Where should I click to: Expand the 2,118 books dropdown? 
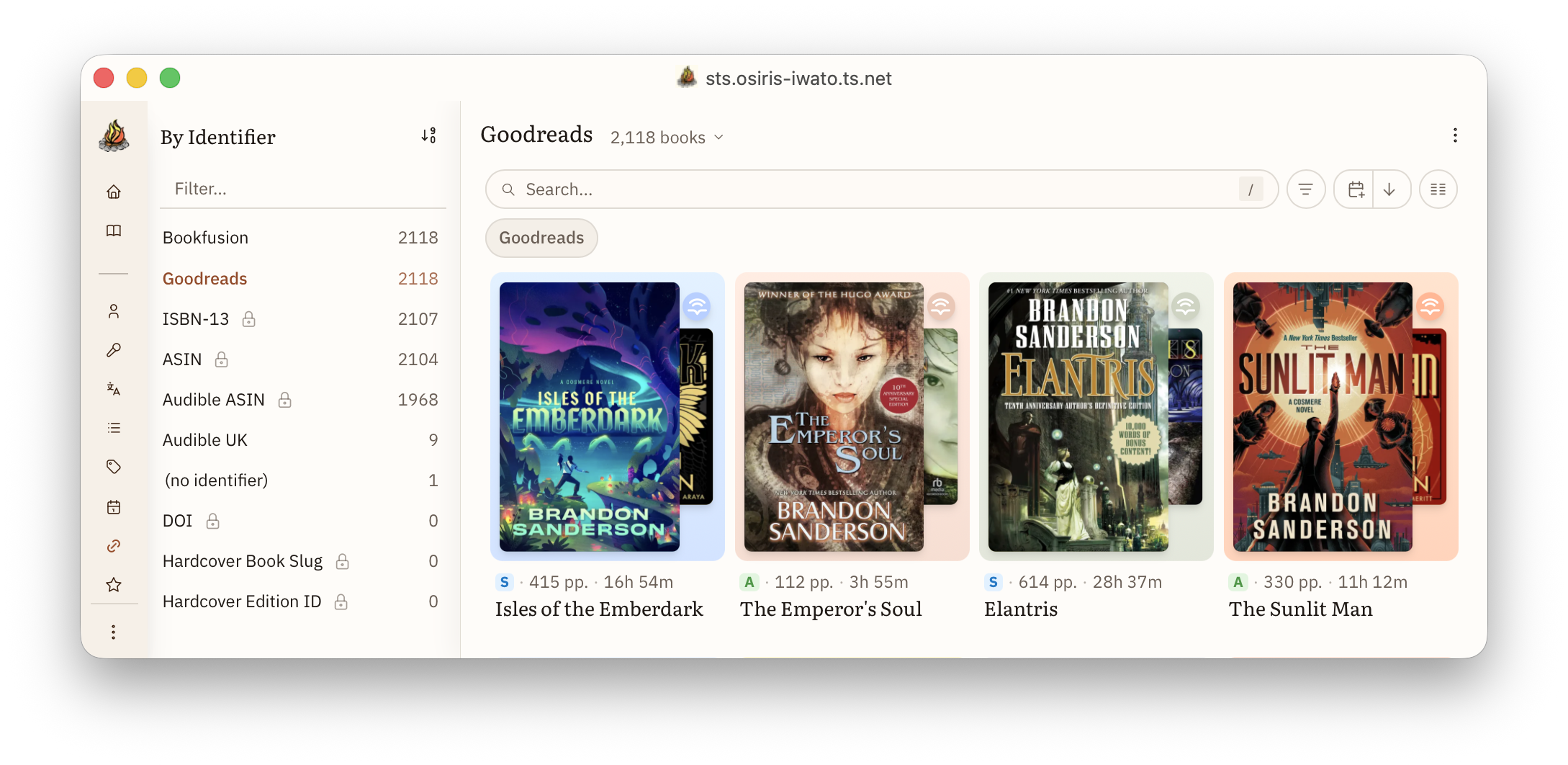pyautogui.click(x=667, y=137)
